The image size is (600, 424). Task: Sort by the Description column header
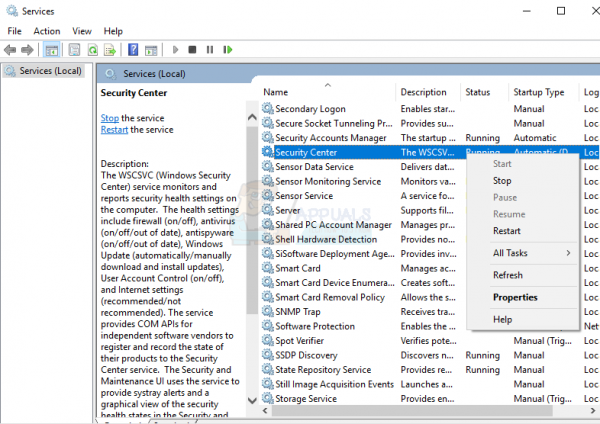[428, 92]
